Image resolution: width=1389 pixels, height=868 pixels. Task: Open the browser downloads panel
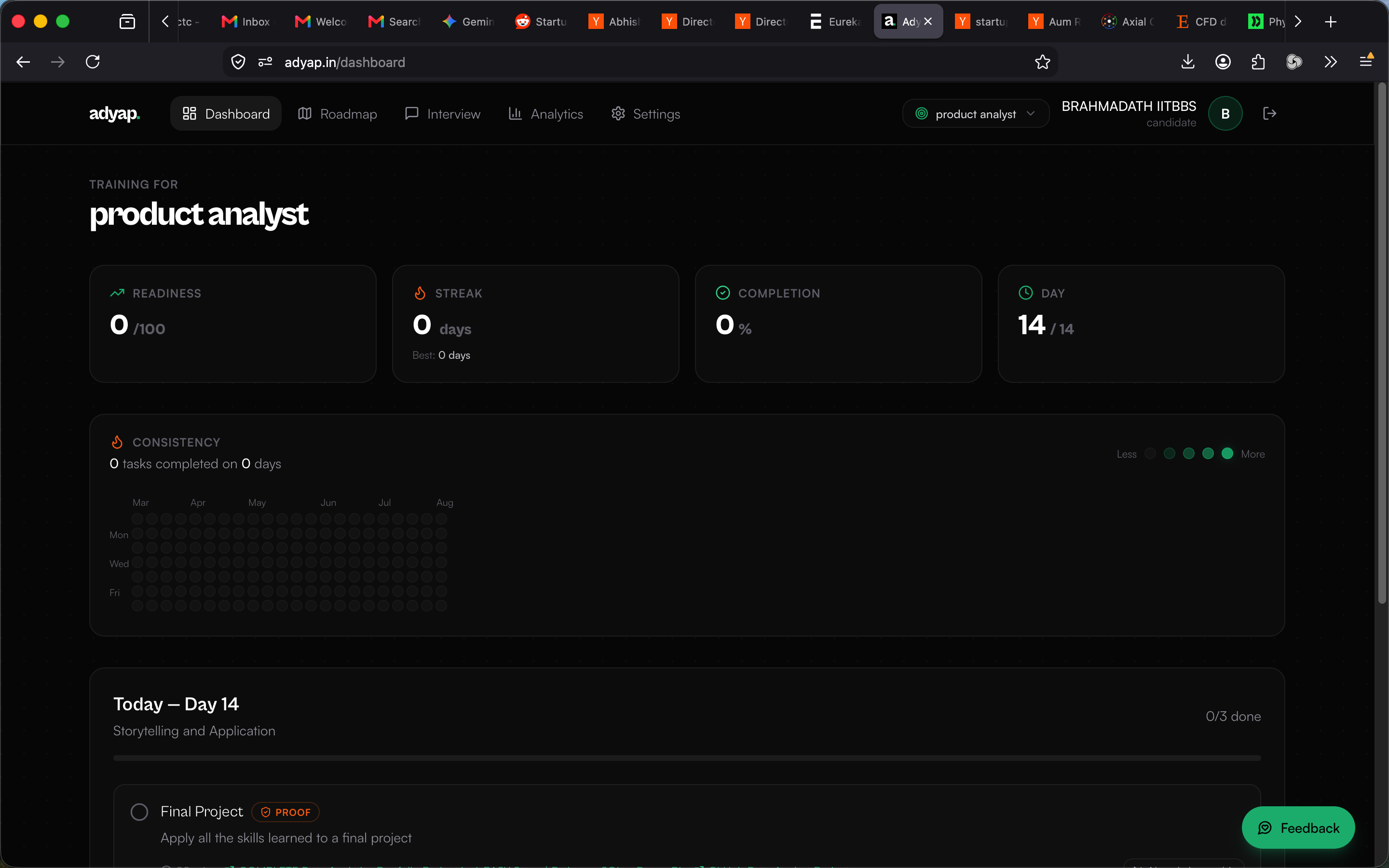pyautogui.click(x=1188, y=62)
